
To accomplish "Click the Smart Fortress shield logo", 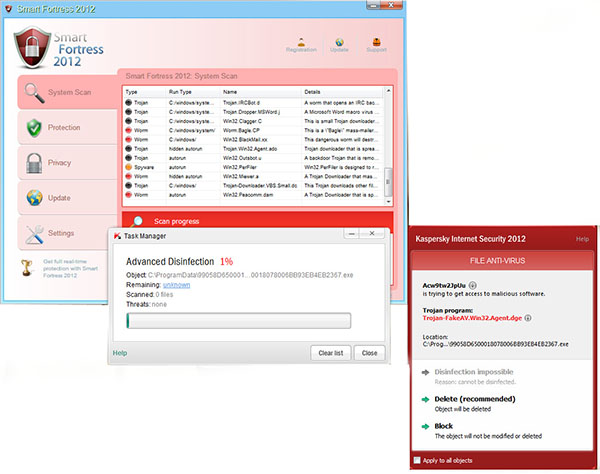I will (32, 47).
